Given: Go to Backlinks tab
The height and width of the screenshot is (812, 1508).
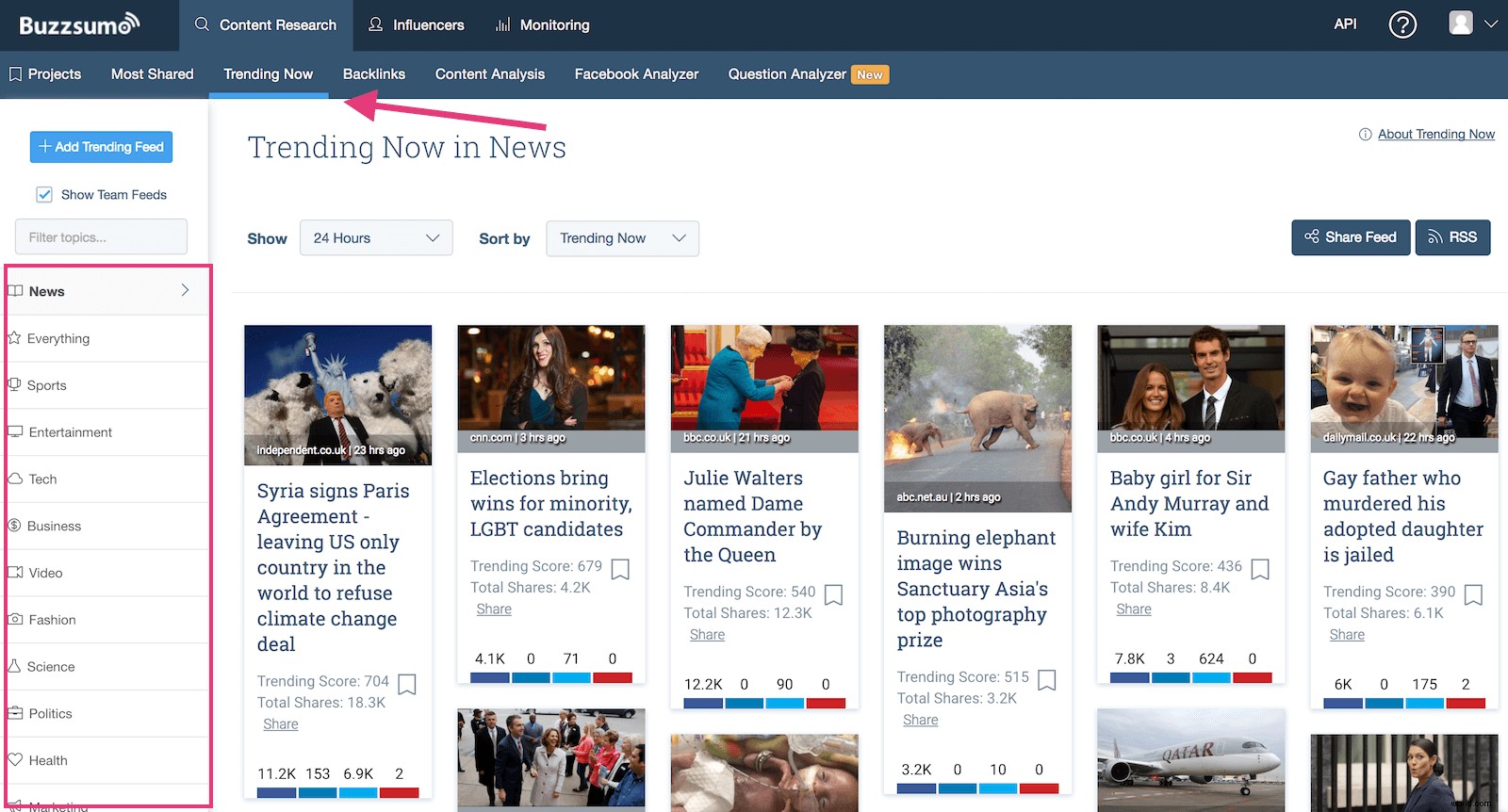Looking at the screenshot, I should click(373, 73).
